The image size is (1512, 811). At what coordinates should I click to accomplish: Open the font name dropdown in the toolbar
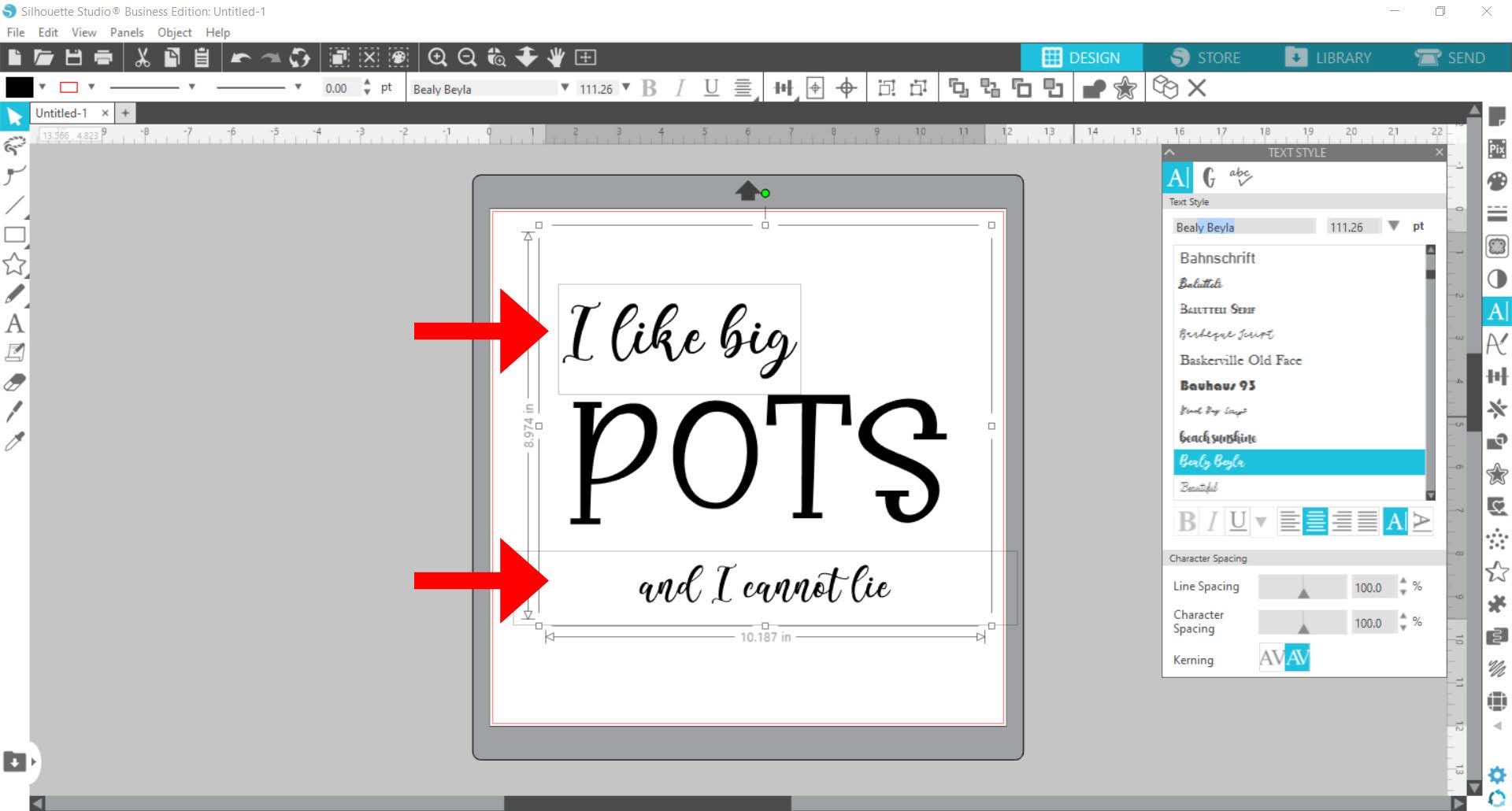564,88
